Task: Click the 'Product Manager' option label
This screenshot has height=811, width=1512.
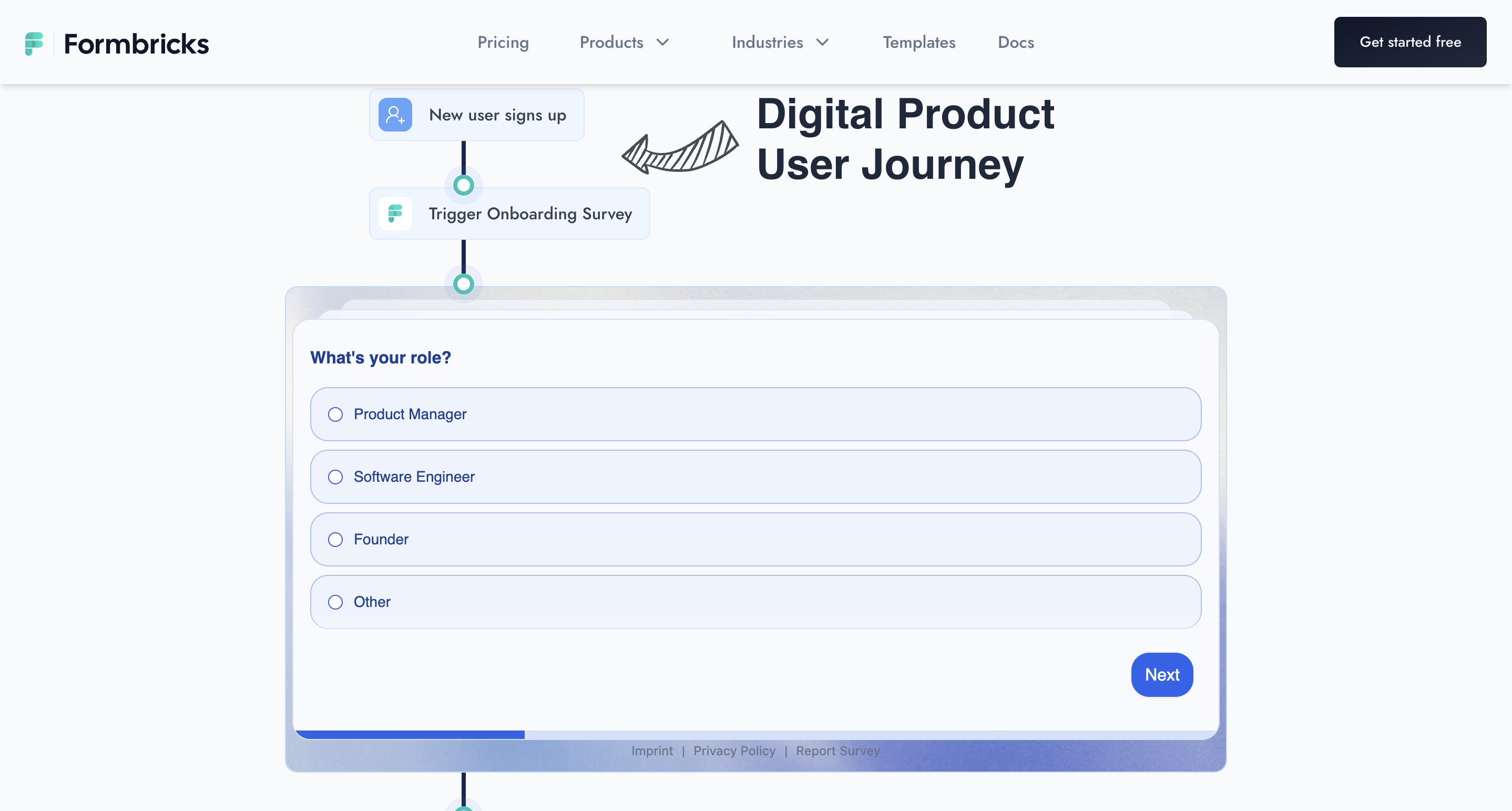Action: 410,414
